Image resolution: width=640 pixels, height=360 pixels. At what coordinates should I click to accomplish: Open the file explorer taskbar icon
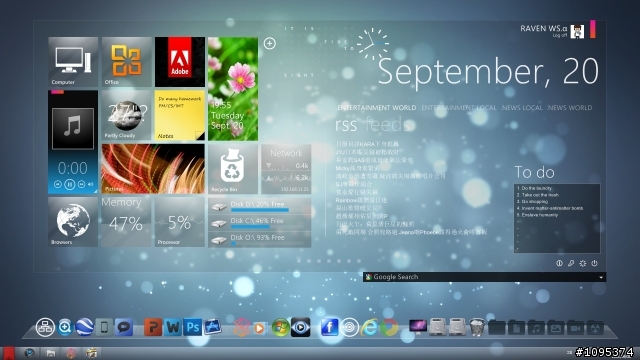[x=51, y=353]
